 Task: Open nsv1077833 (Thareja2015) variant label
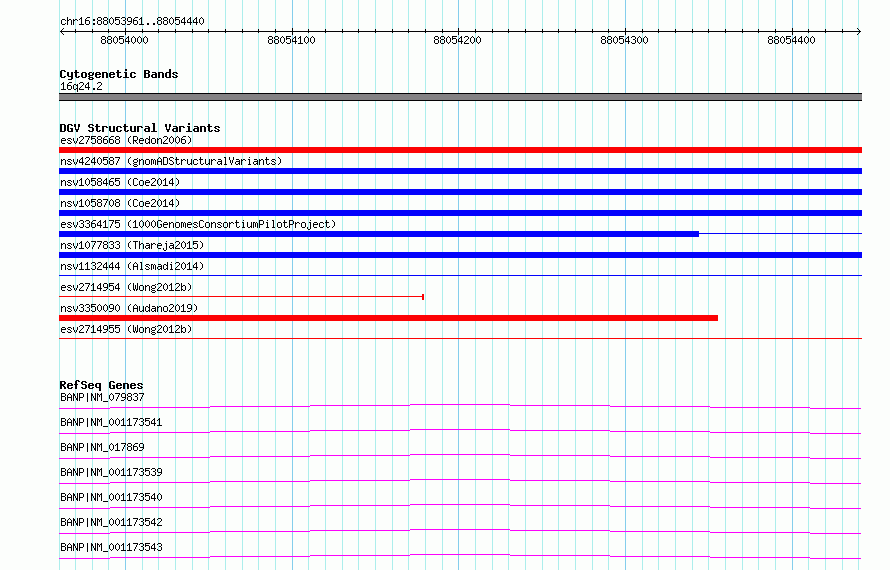click(x=132, y=245)
